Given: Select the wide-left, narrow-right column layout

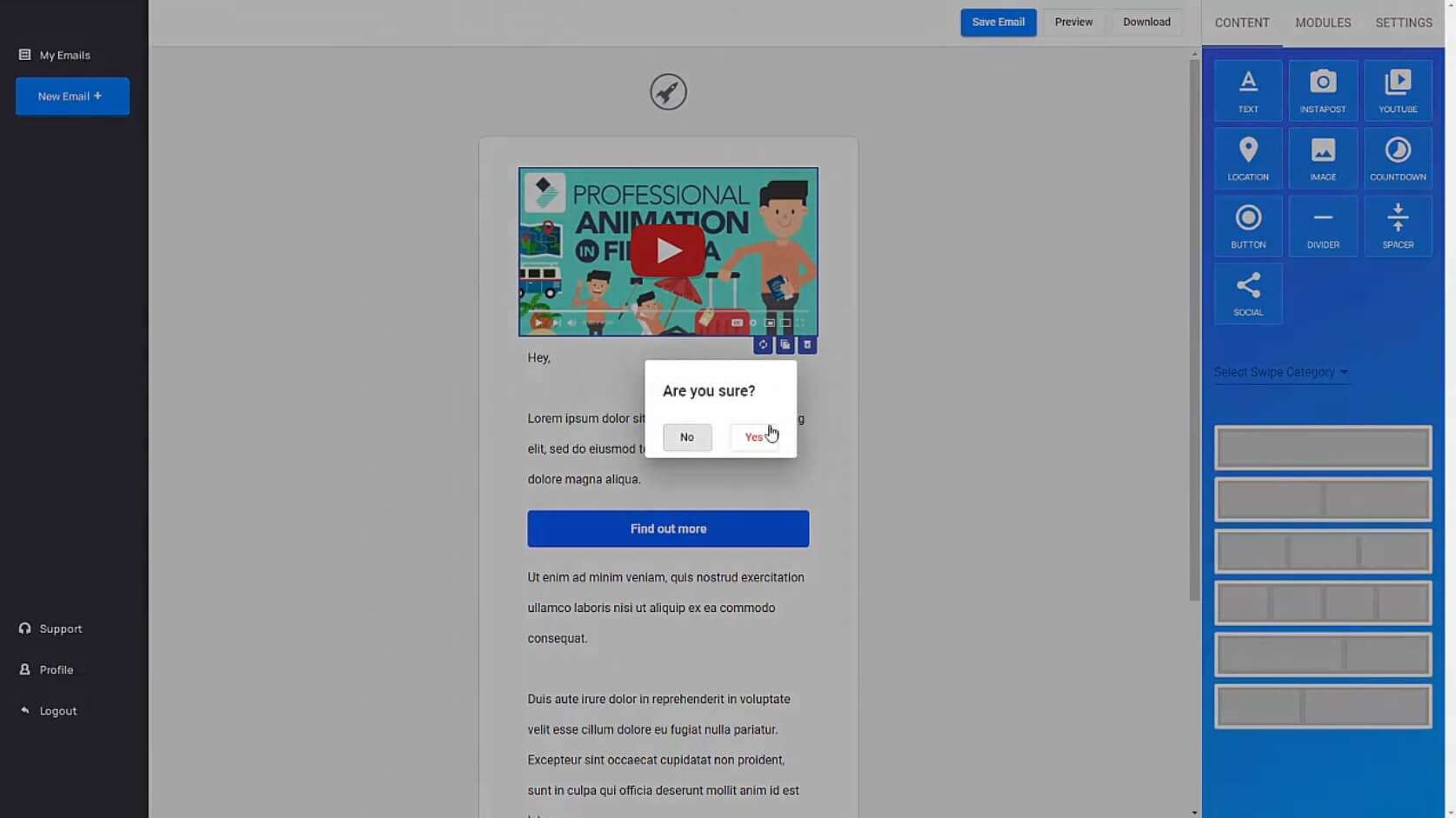Looking at the screenshot, I should (x=1323, y=655).
